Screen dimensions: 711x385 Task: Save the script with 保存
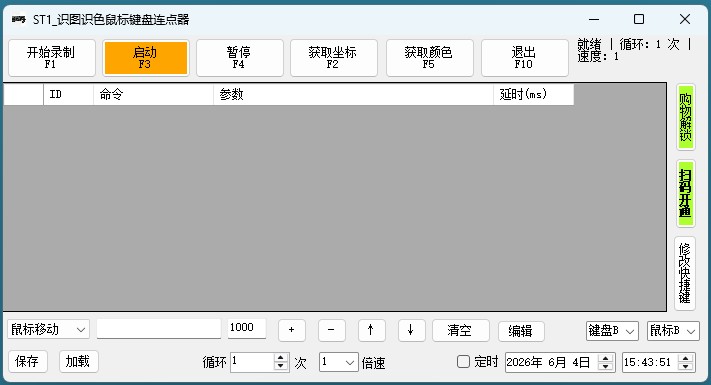pos(28,361)
